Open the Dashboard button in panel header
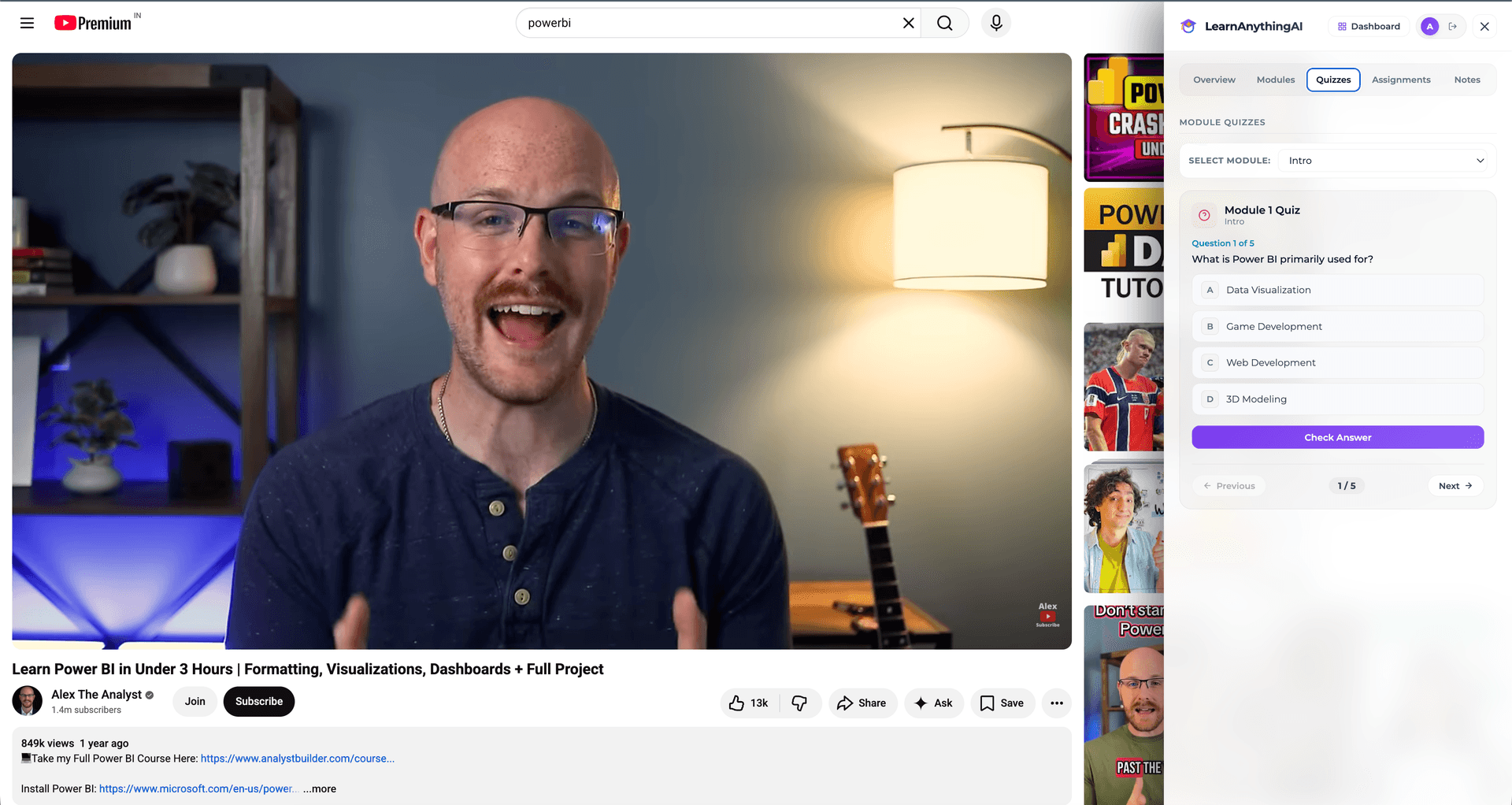 [x=1369, y=26]
